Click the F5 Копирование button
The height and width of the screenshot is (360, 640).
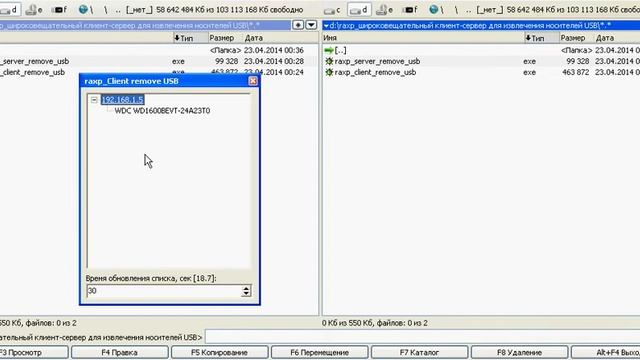click(219, 352)
